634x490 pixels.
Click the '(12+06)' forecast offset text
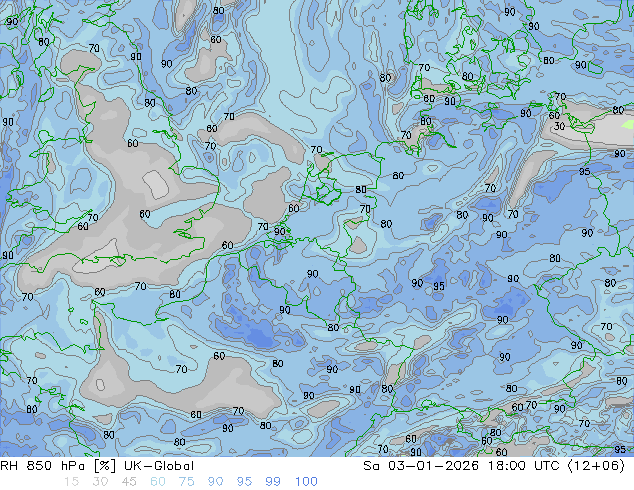(596, 466)
